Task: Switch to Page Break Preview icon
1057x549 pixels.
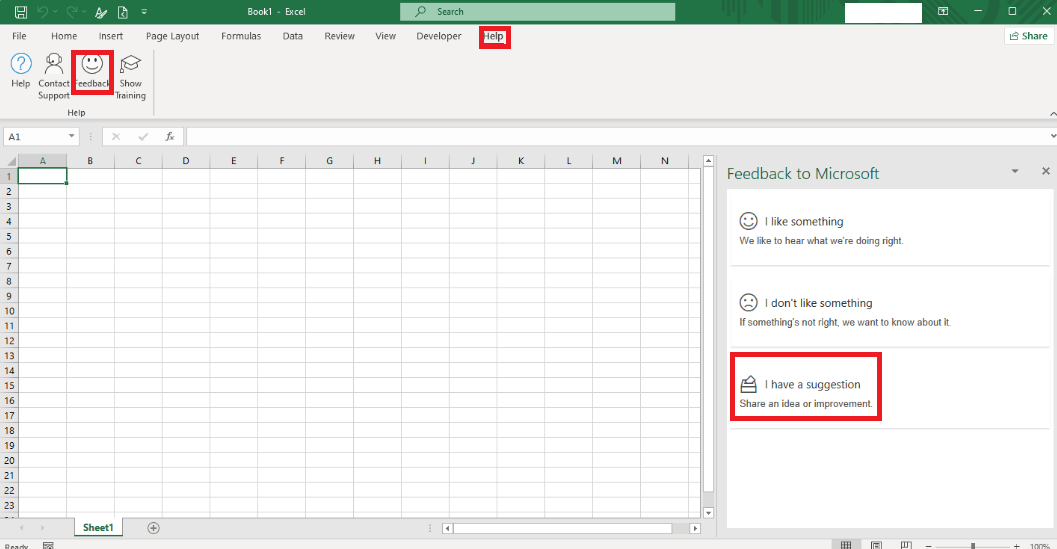Action: (906, 545)
